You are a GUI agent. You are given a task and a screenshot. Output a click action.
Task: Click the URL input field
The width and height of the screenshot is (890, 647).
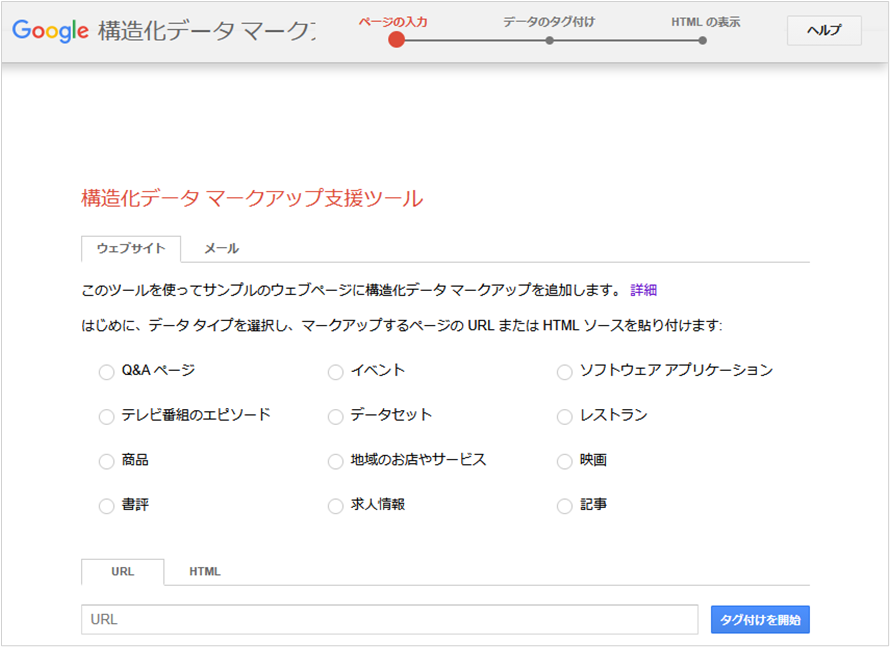[x=389, y=620]
